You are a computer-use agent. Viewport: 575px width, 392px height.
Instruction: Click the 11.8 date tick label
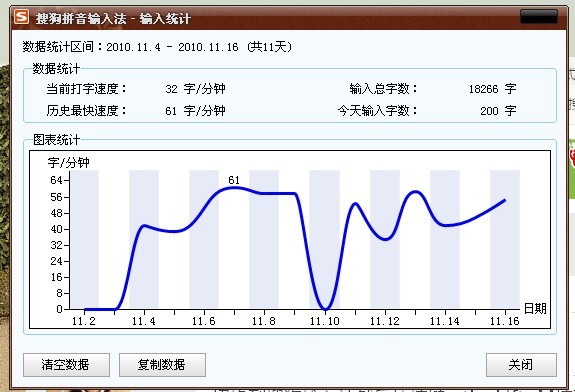(264, 321)
